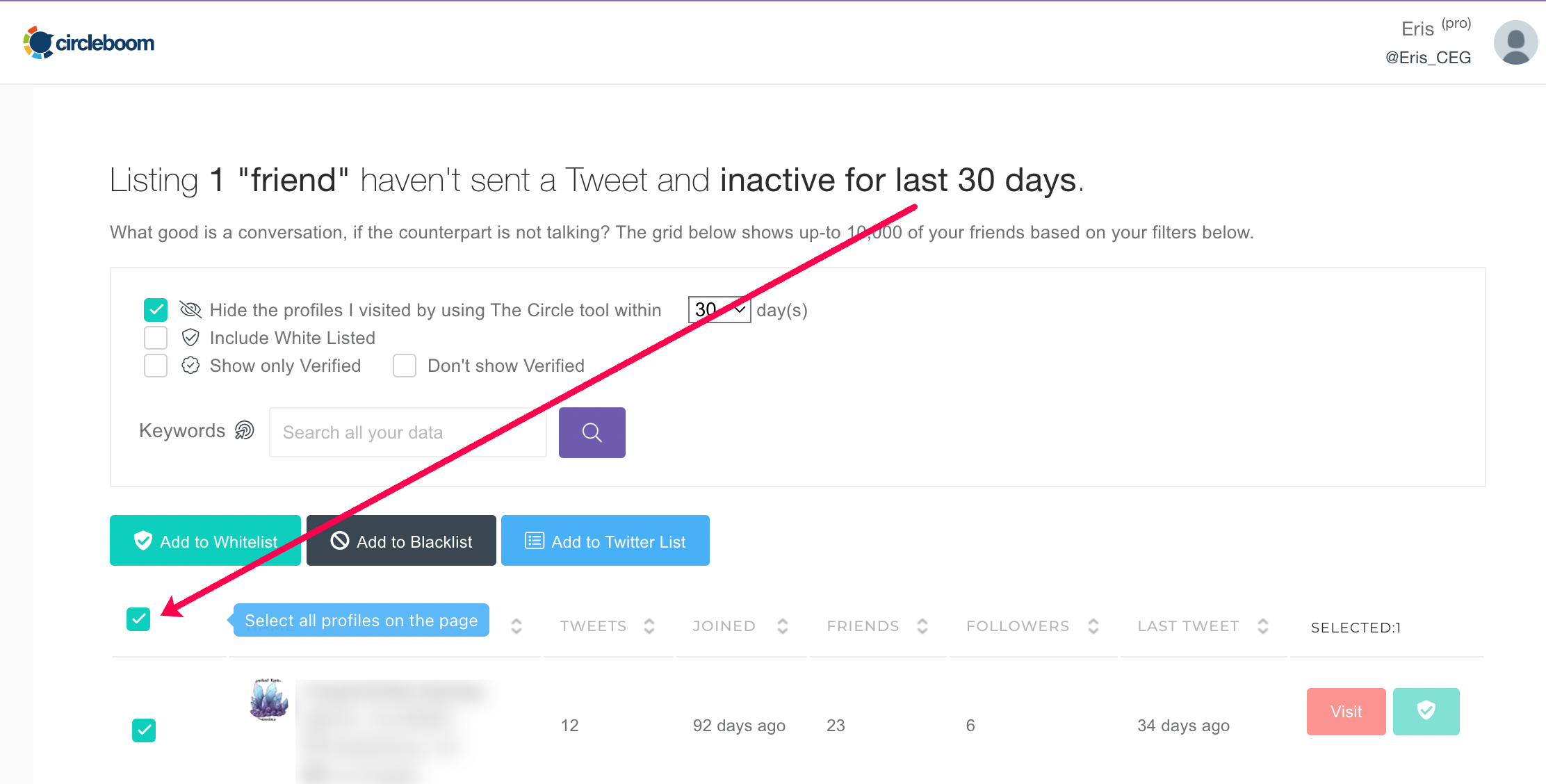Click the Keywords help icon
Image resolution: width=1546 pixels, height=784 pixels.
click(x=245, y=431)
